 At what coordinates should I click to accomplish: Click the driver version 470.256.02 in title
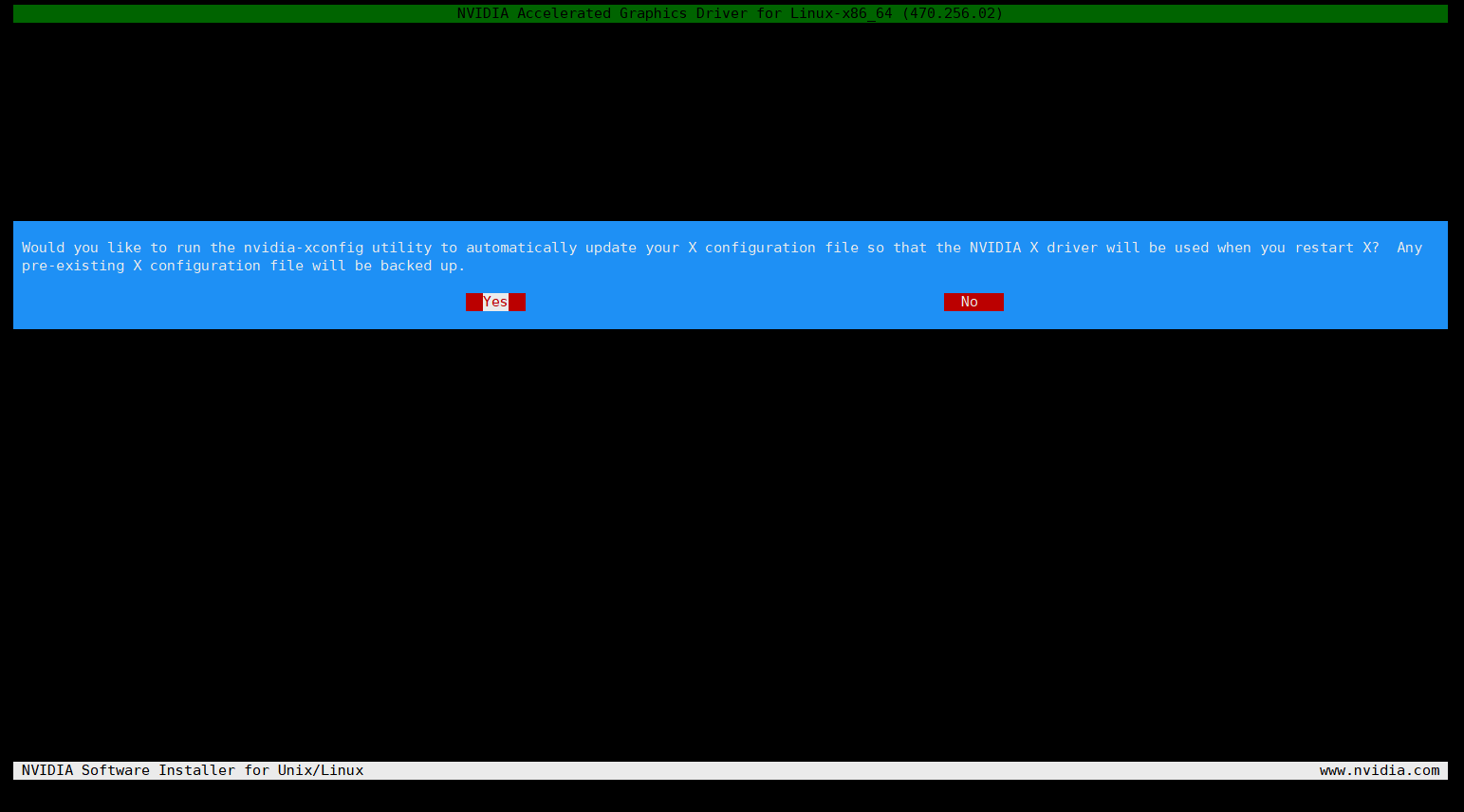click(952, 13)
